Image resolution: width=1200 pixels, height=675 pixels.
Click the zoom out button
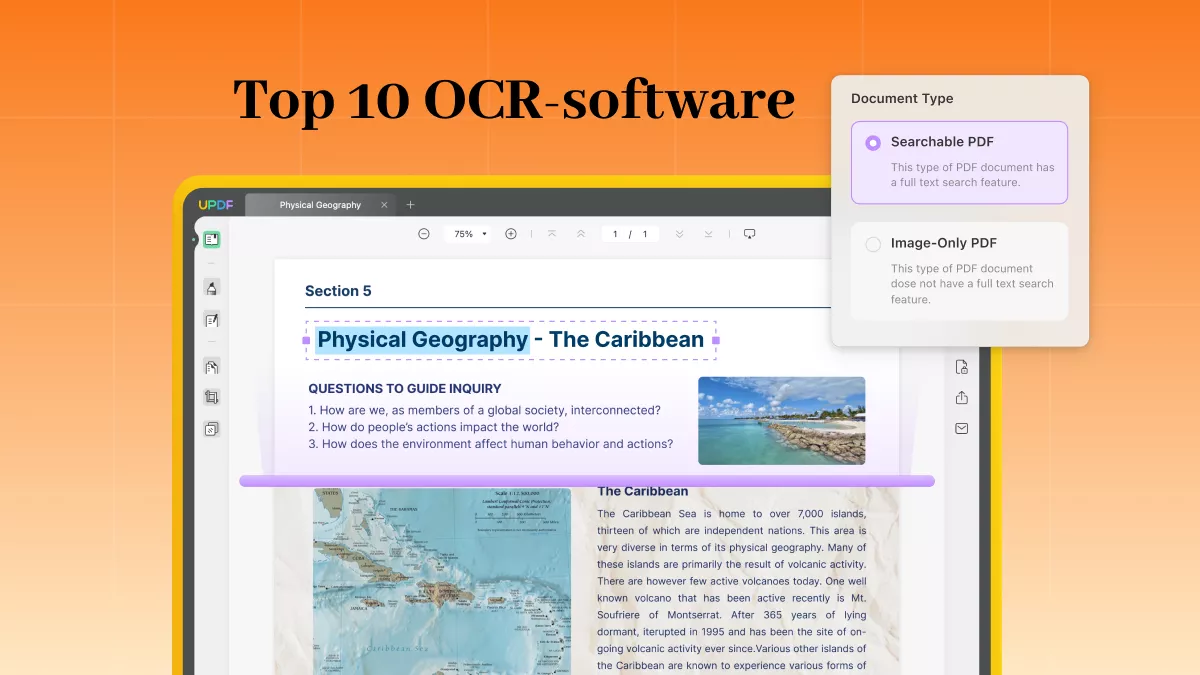[423, 233]
